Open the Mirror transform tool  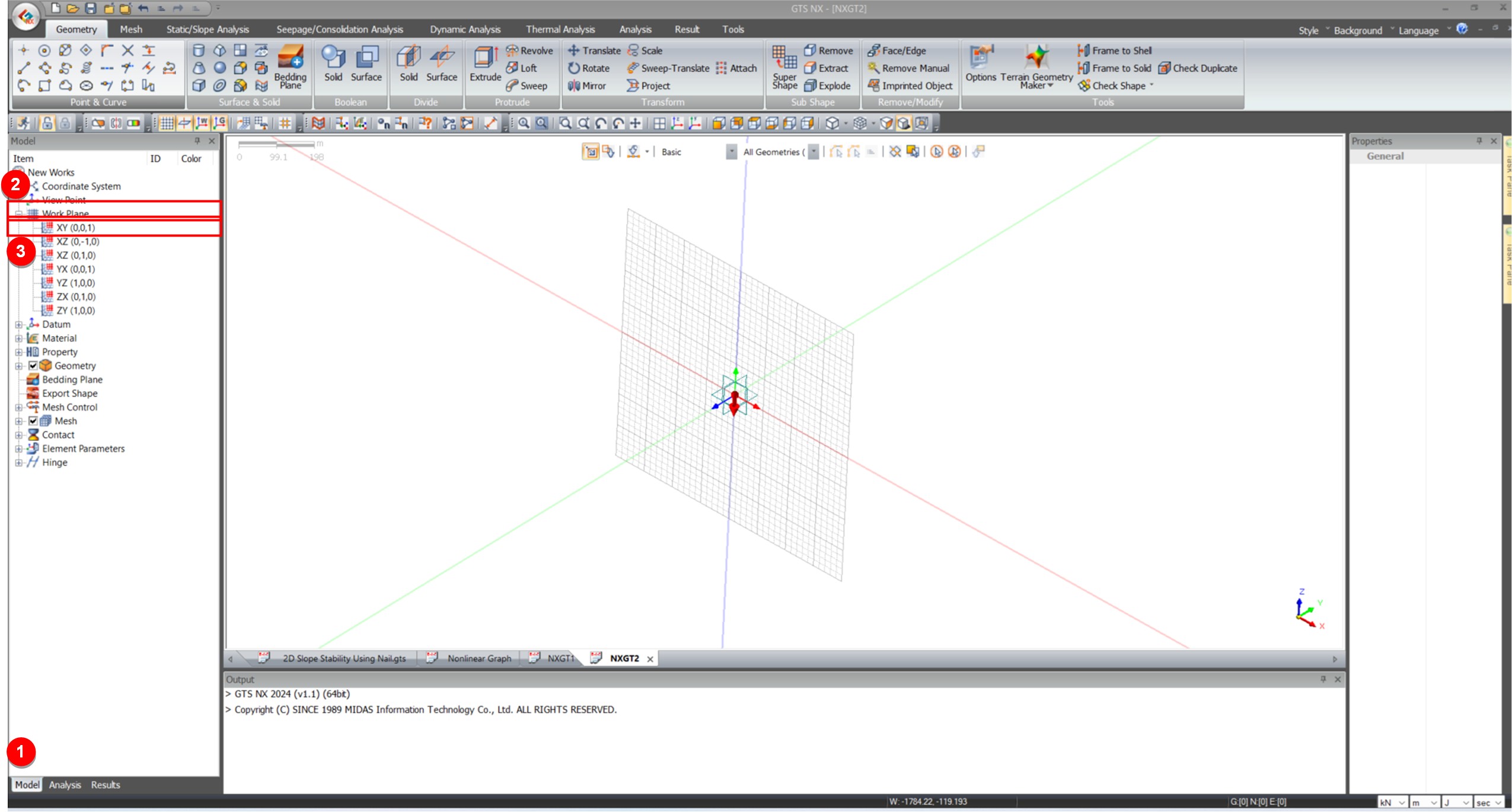coord(587,86)
